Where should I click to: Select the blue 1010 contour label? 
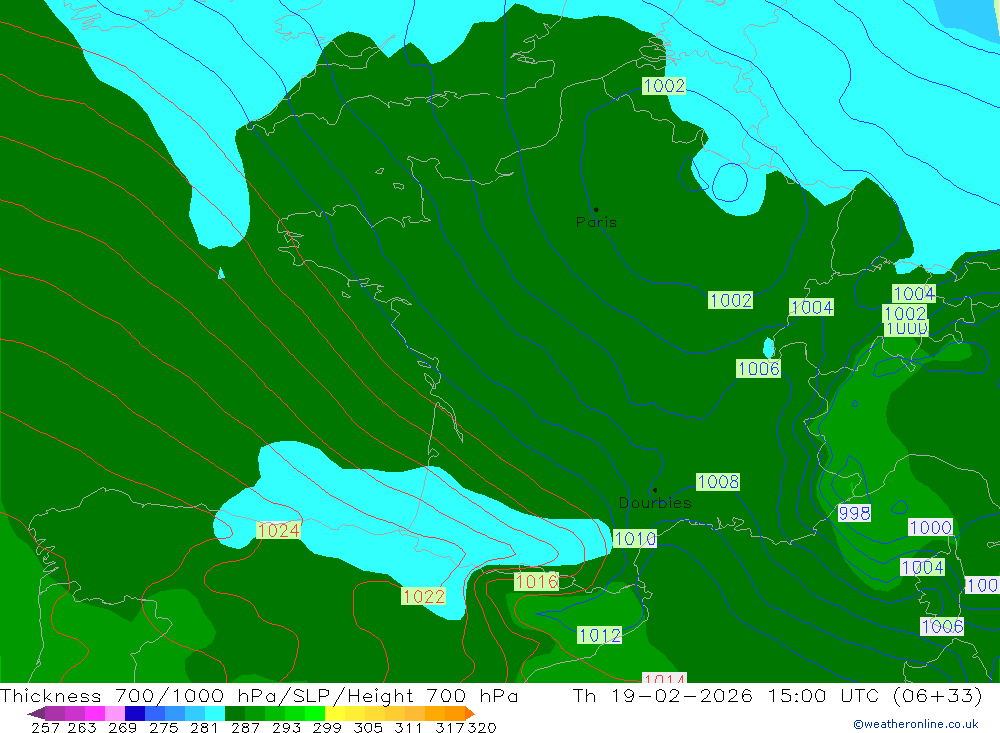(635, 538)
